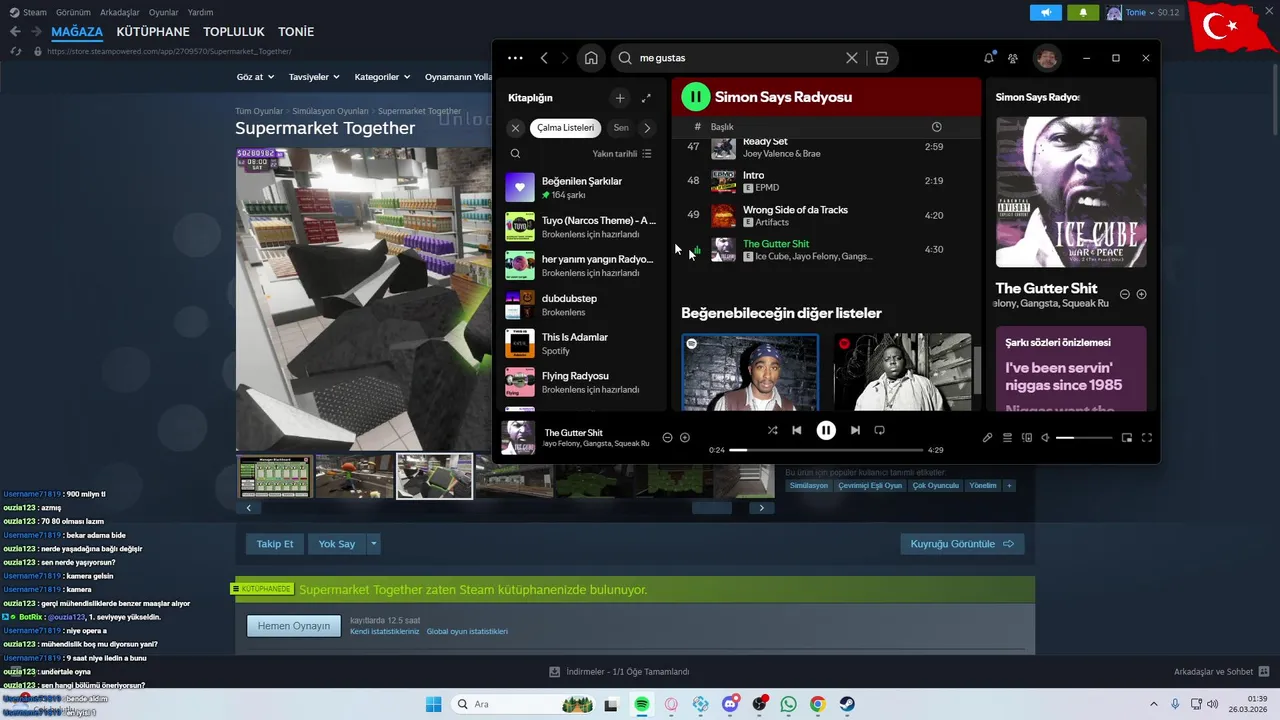The width and height of the screenshot is (1280, 720).
Task: Go back in Steam navigation
Action: point(15,31)
